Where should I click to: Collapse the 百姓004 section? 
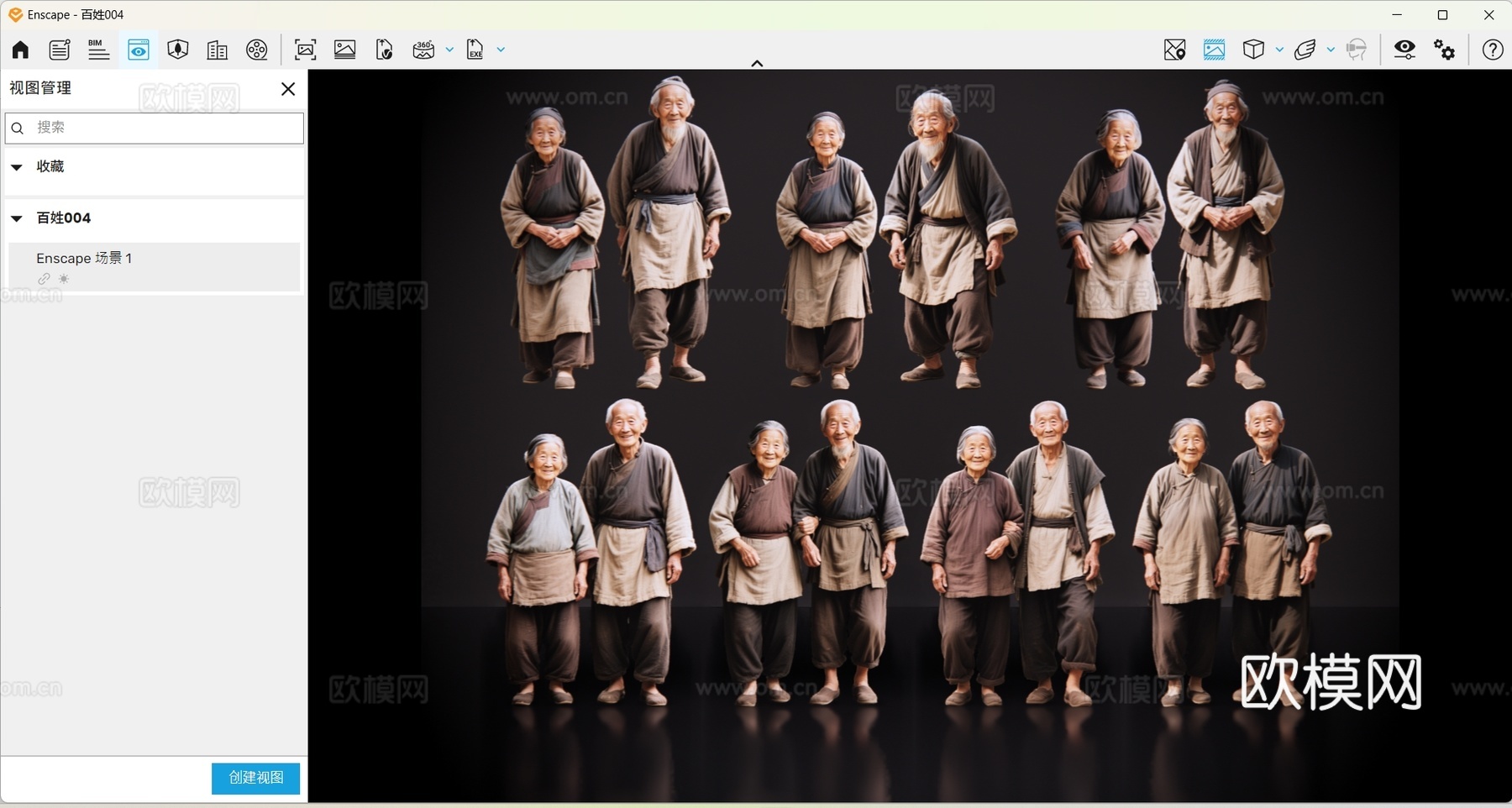tap(16, 218)
